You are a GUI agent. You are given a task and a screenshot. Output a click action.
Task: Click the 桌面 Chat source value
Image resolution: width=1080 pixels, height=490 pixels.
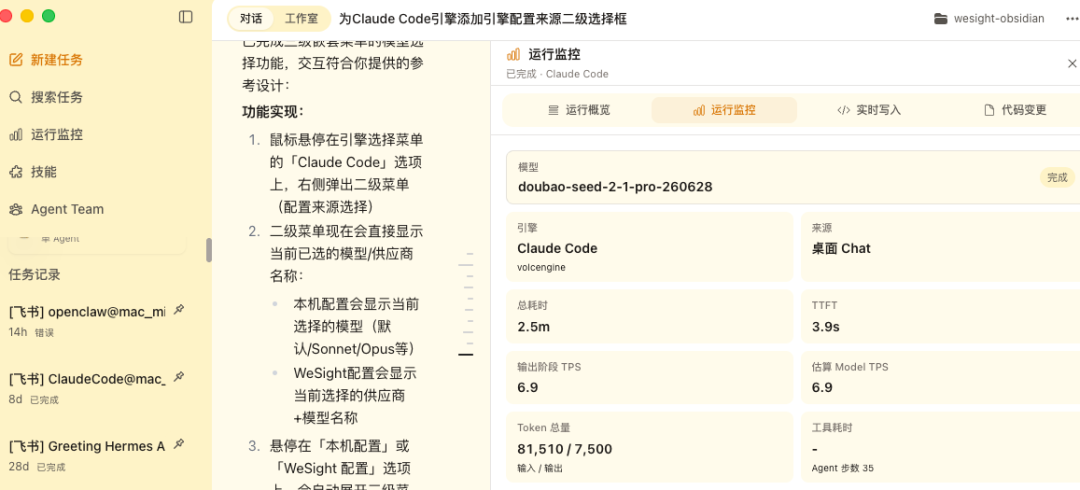click(x=841, y=248)
